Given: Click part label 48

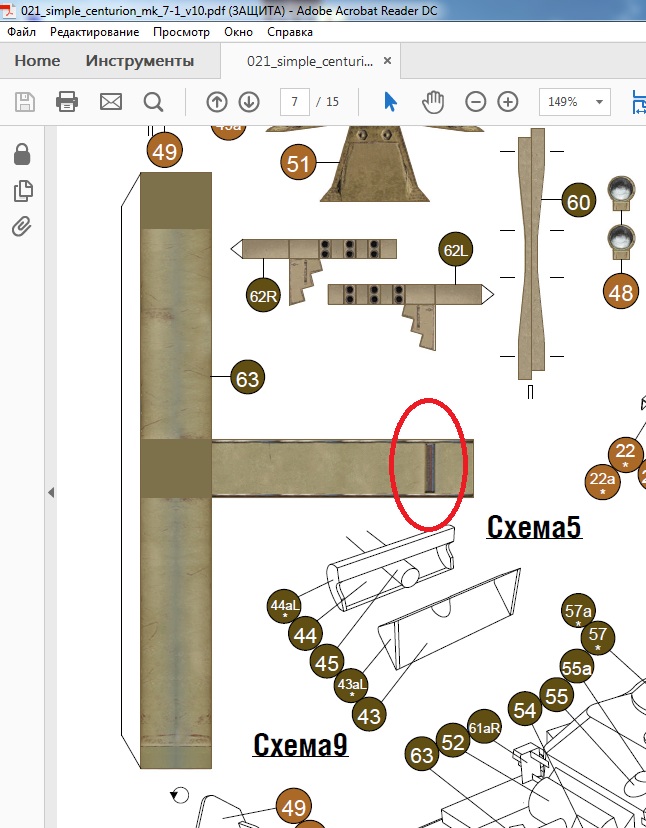Looking at the screenshot, I should [621, 292].
